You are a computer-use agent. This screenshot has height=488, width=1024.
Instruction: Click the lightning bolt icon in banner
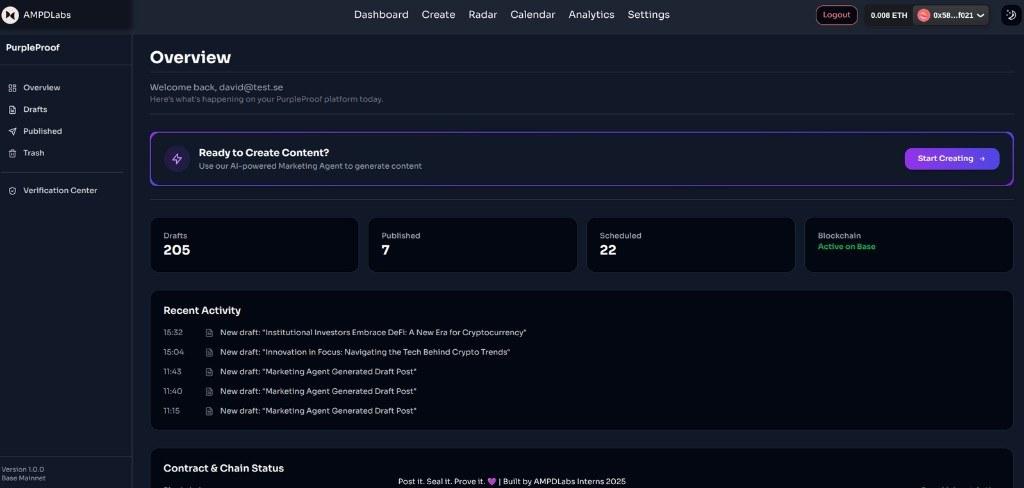tap(177, 159)
